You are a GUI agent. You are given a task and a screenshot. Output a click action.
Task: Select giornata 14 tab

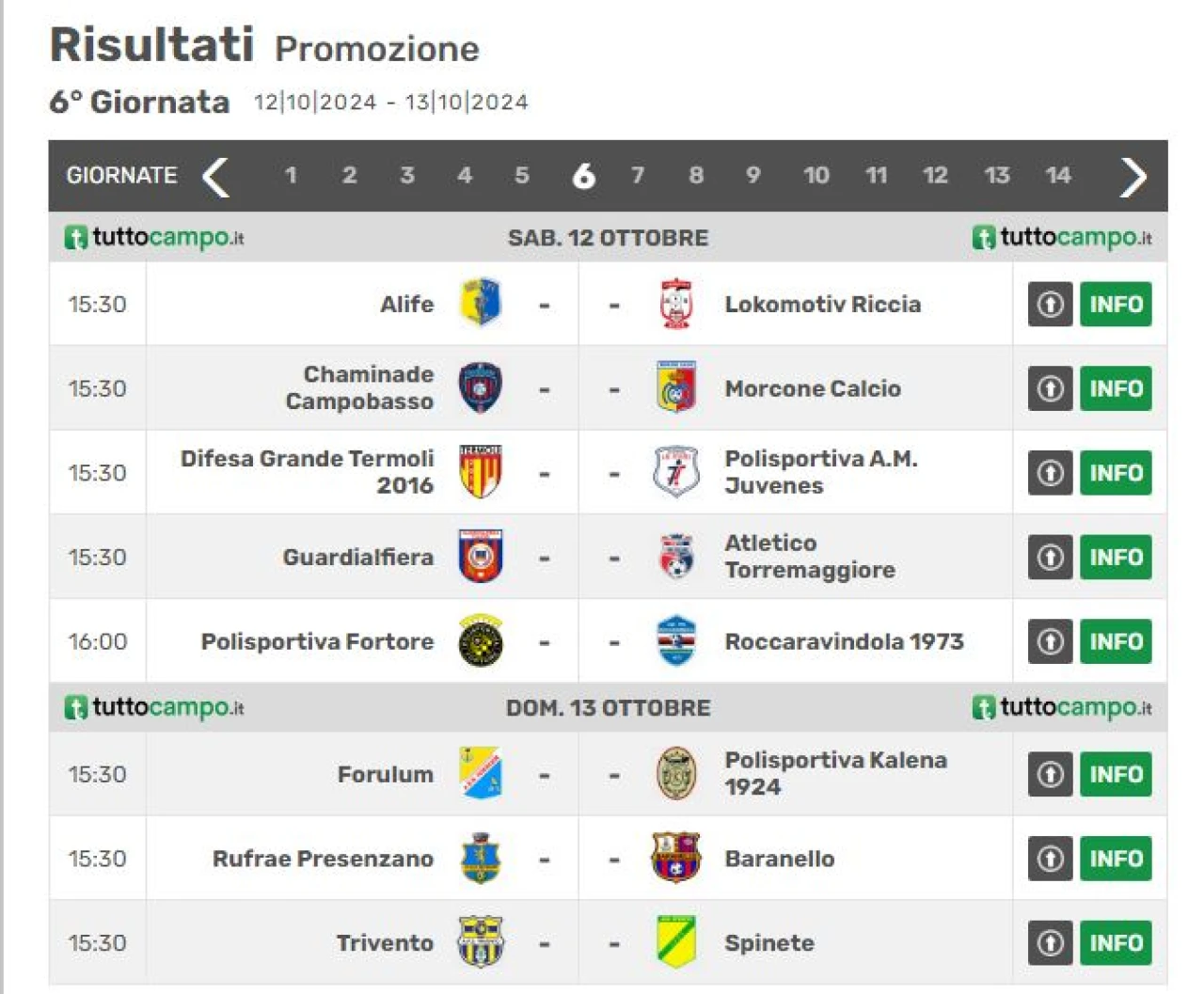coord(1058,175)
